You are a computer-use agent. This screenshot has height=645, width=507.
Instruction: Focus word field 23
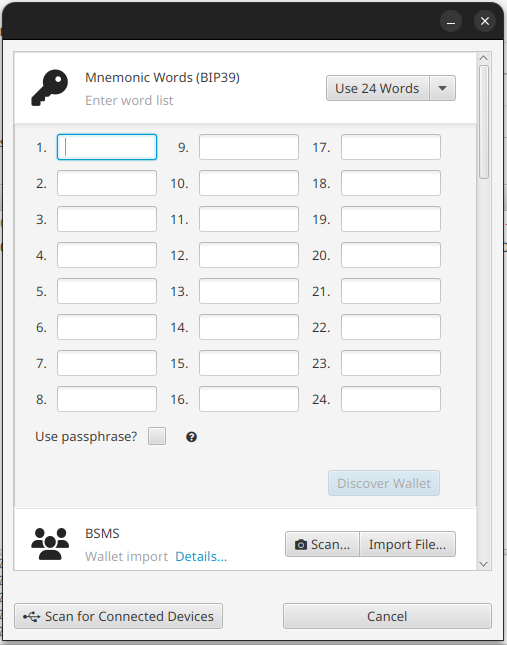(391, 363)
